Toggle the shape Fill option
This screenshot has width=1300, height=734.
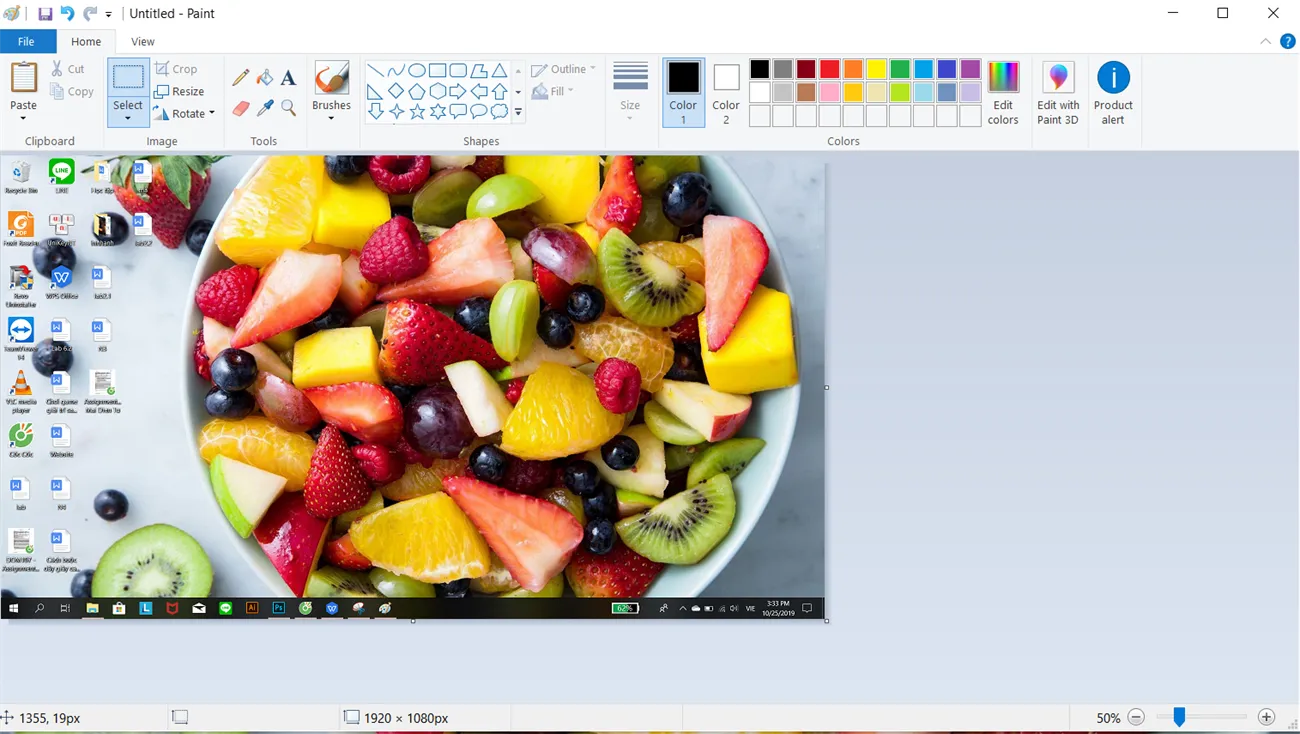[554, 91]
